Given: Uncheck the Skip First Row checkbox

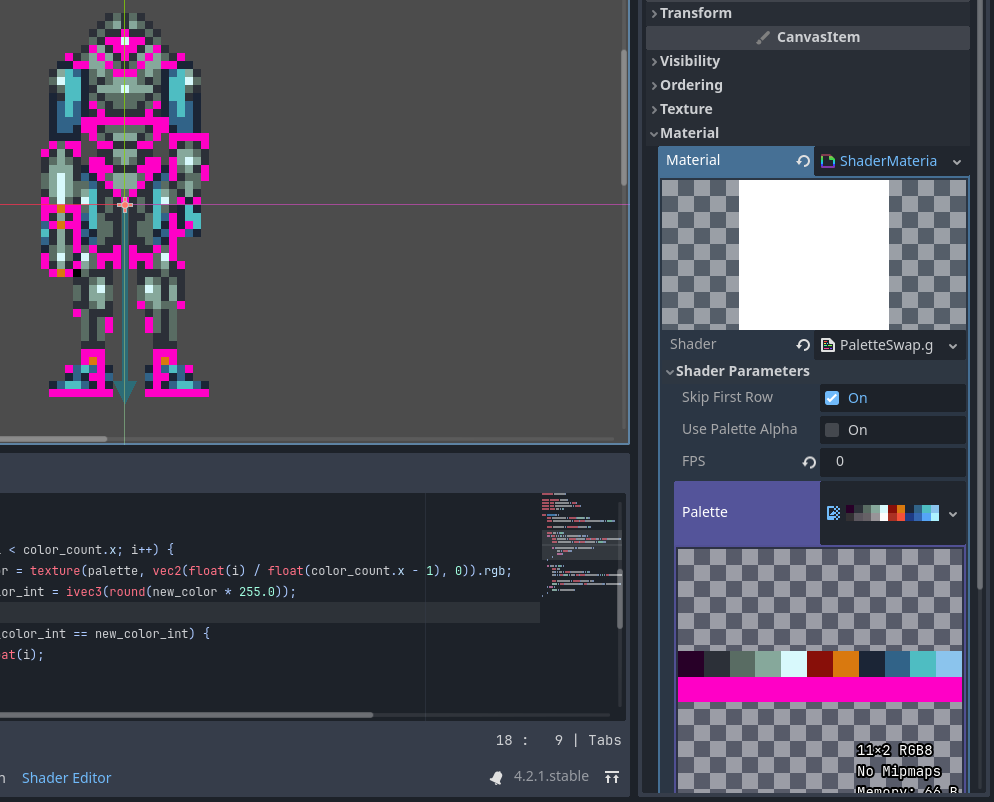Looking at the screenshot, I should 831,398.
